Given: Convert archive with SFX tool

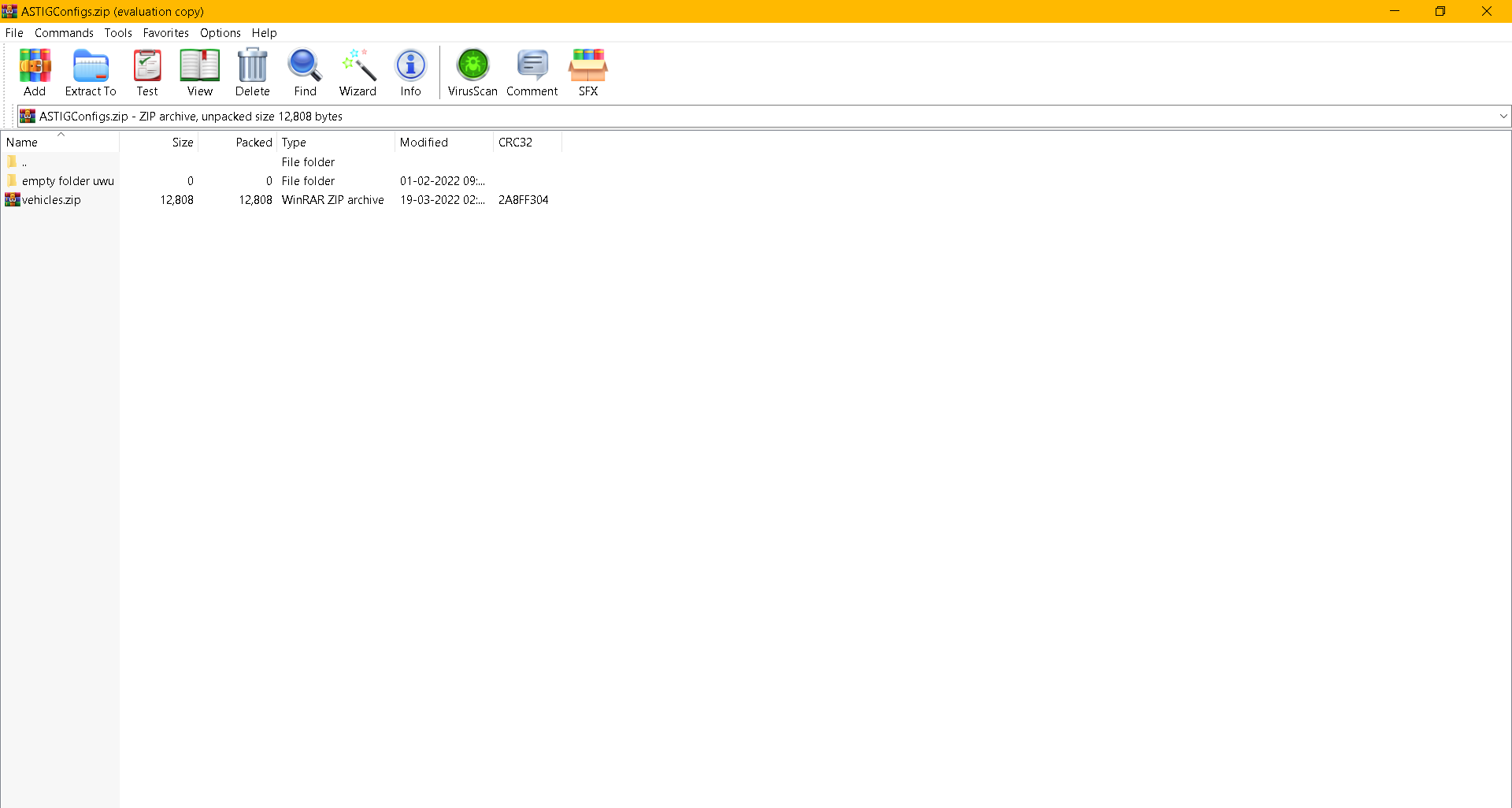Looking at the screenshot, I should (x=588, y=72).
